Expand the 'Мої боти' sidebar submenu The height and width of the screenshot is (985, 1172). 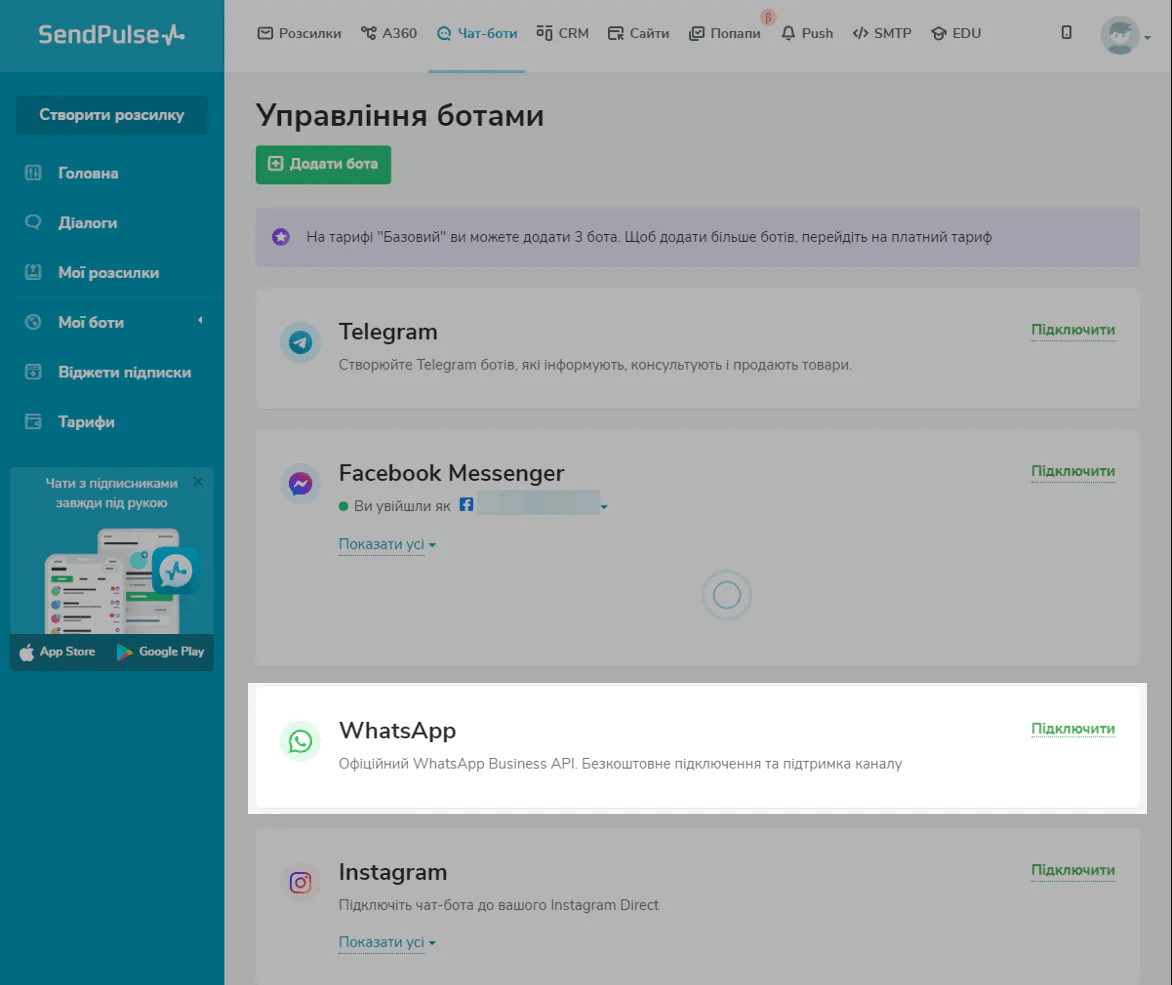tap(199, 321)
